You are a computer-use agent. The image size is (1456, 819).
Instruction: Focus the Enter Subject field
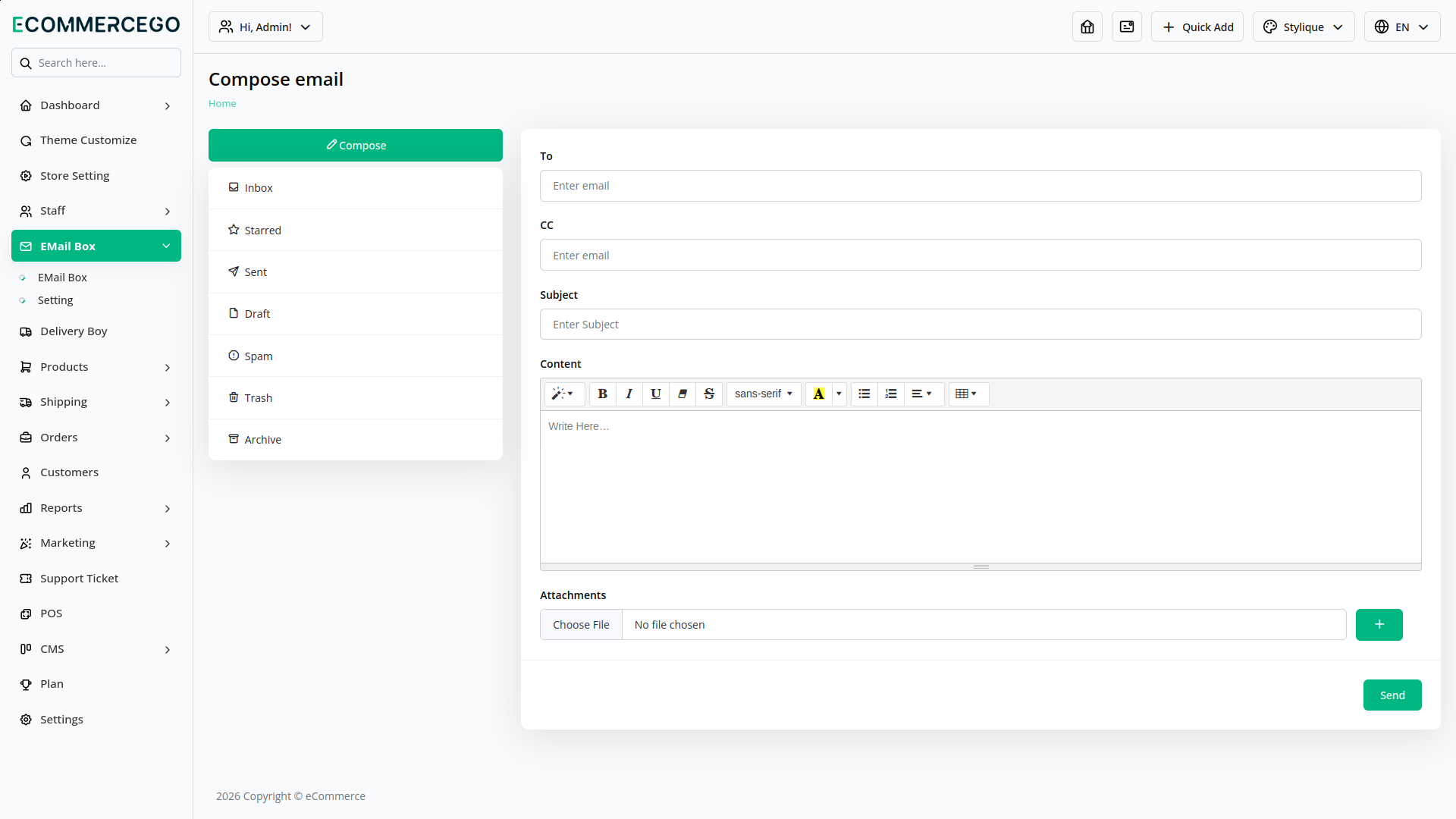(981, 325)
